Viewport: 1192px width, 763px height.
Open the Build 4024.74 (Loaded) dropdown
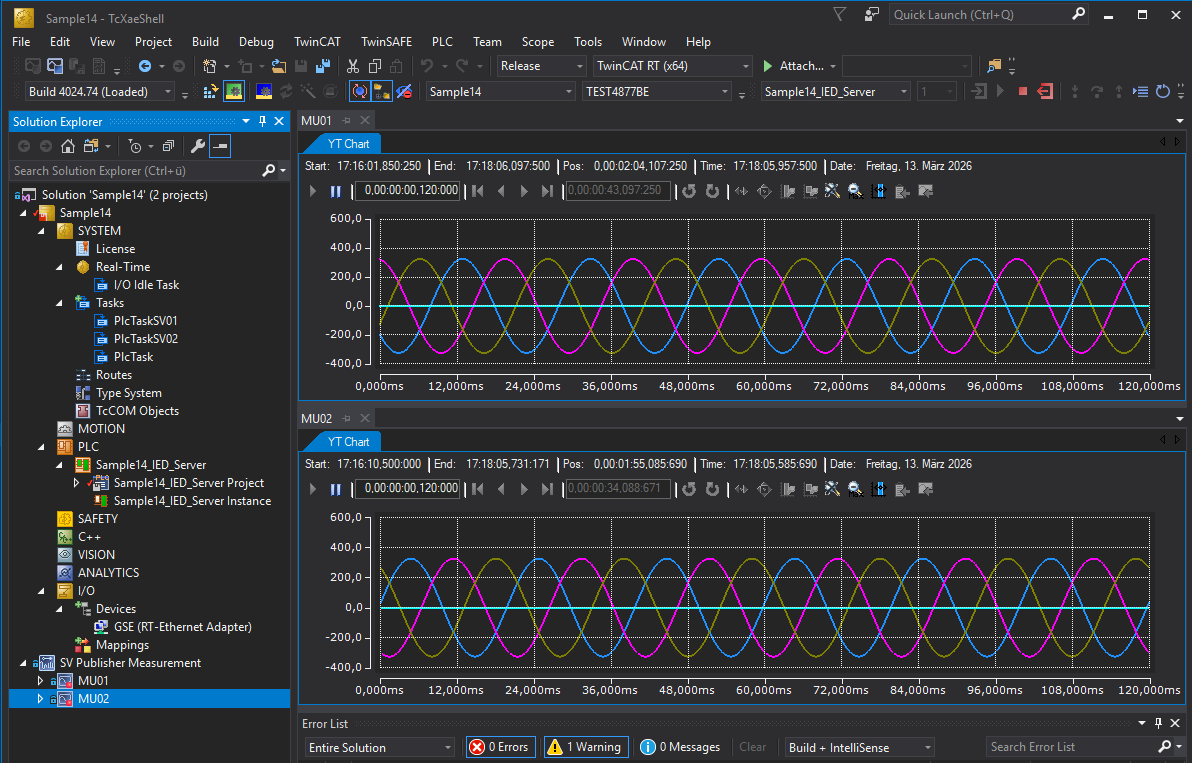pyautogui.click(x=100, y=92)
